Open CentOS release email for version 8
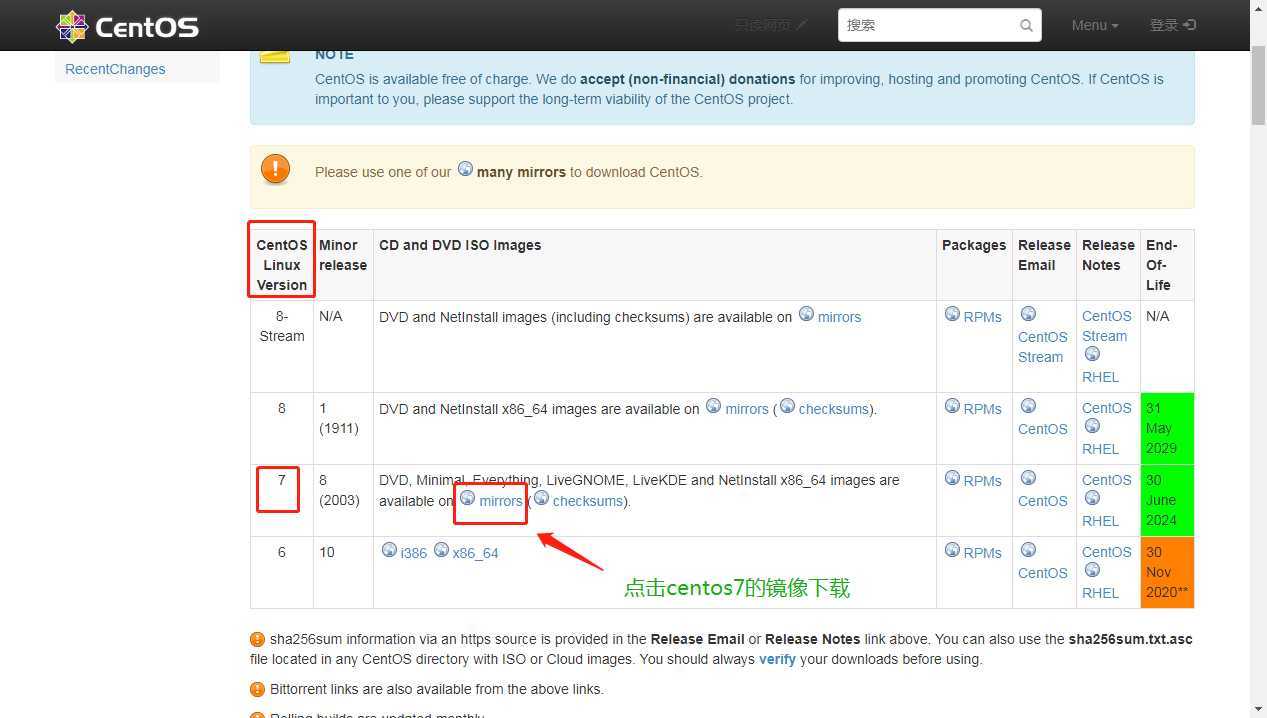 click(x=1043, y=429)
